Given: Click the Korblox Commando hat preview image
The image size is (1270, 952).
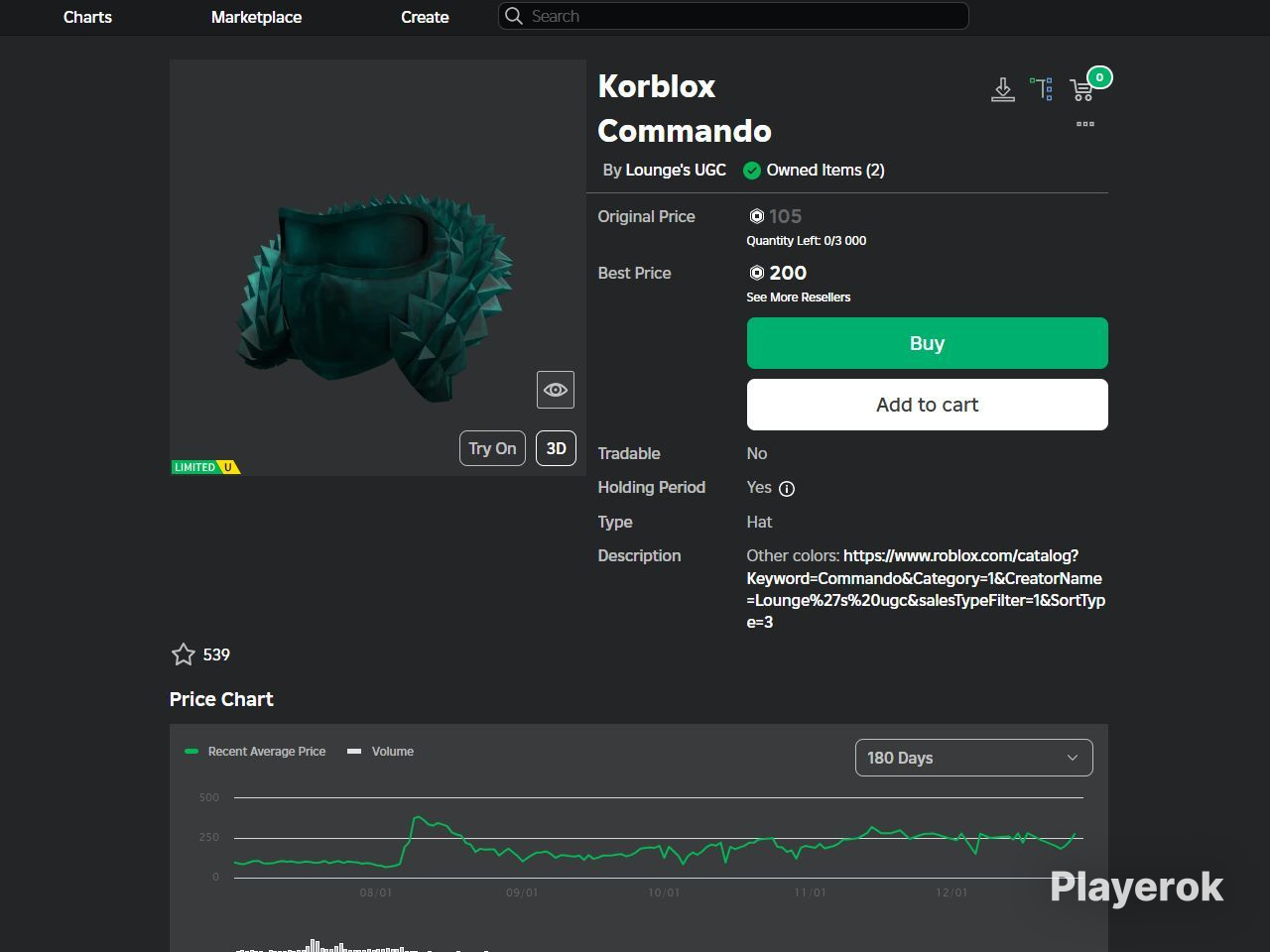Looking at the screenshot, I should pos(378,268).
